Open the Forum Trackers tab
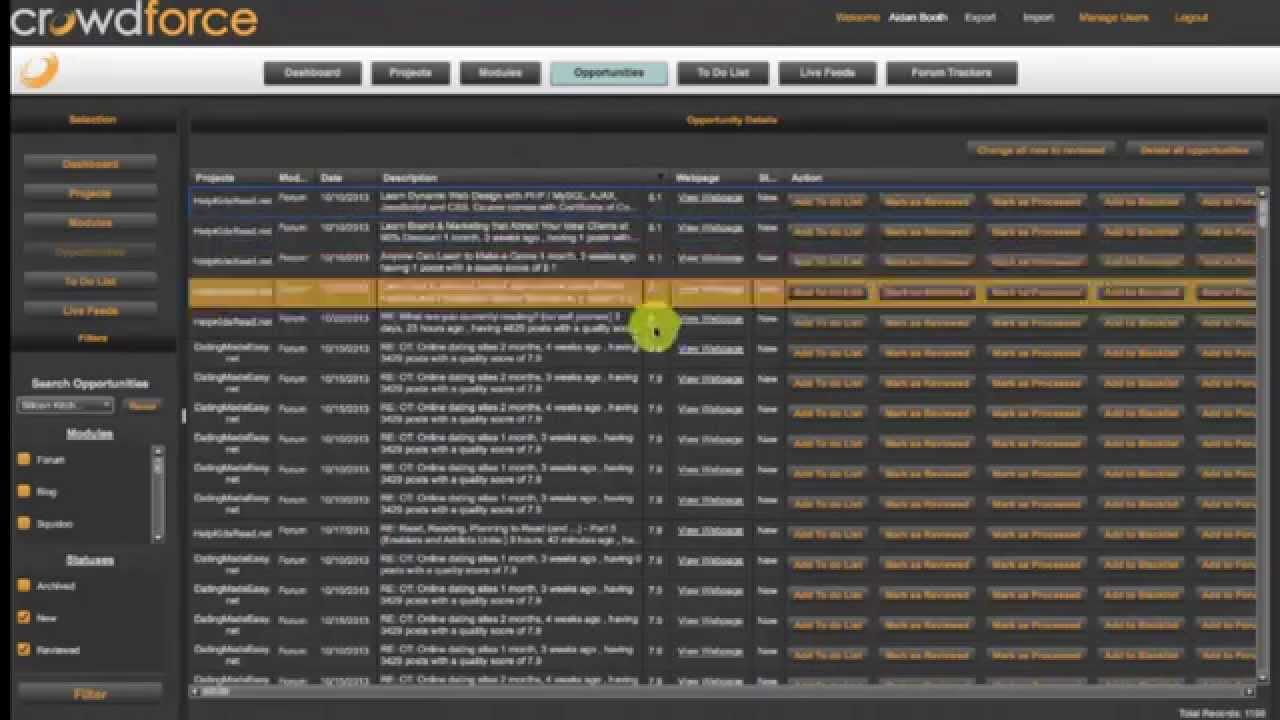Screen dimensions: 1280x720 951,73
